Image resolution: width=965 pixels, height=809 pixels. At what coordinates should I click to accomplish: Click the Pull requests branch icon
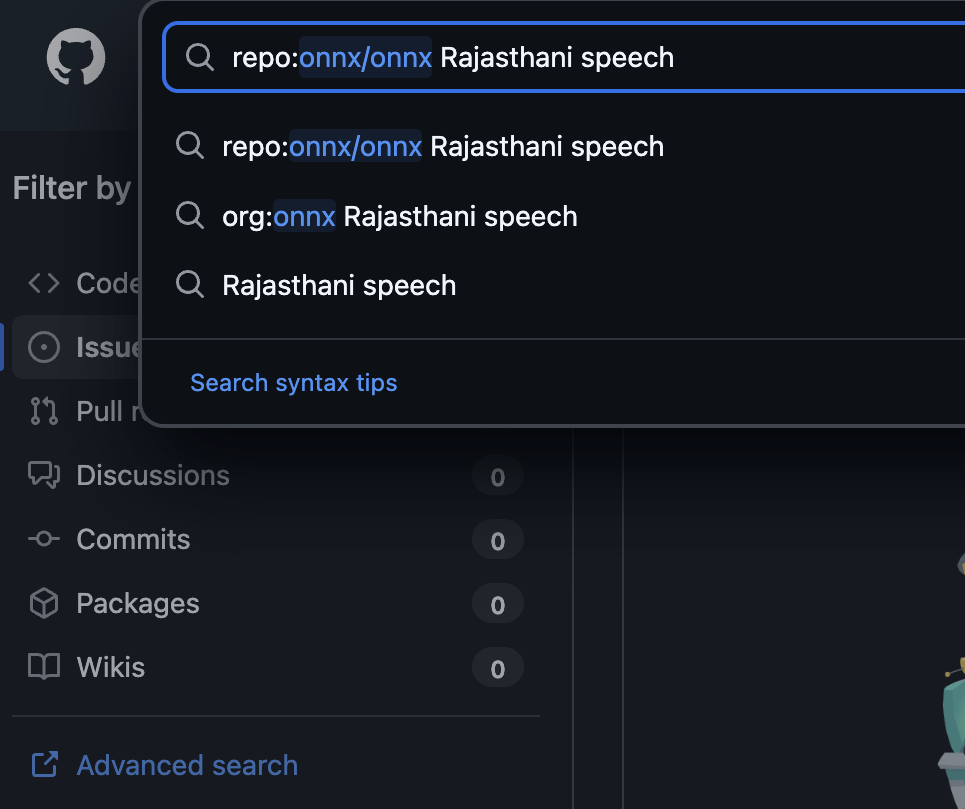click(x=44, y=411)
